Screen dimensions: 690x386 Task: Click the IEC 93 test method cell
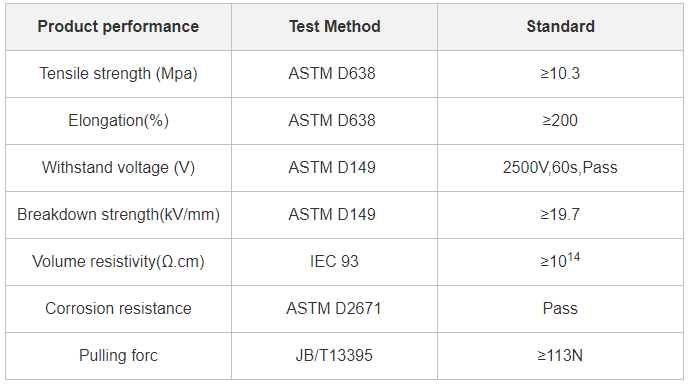click(334, 262)
